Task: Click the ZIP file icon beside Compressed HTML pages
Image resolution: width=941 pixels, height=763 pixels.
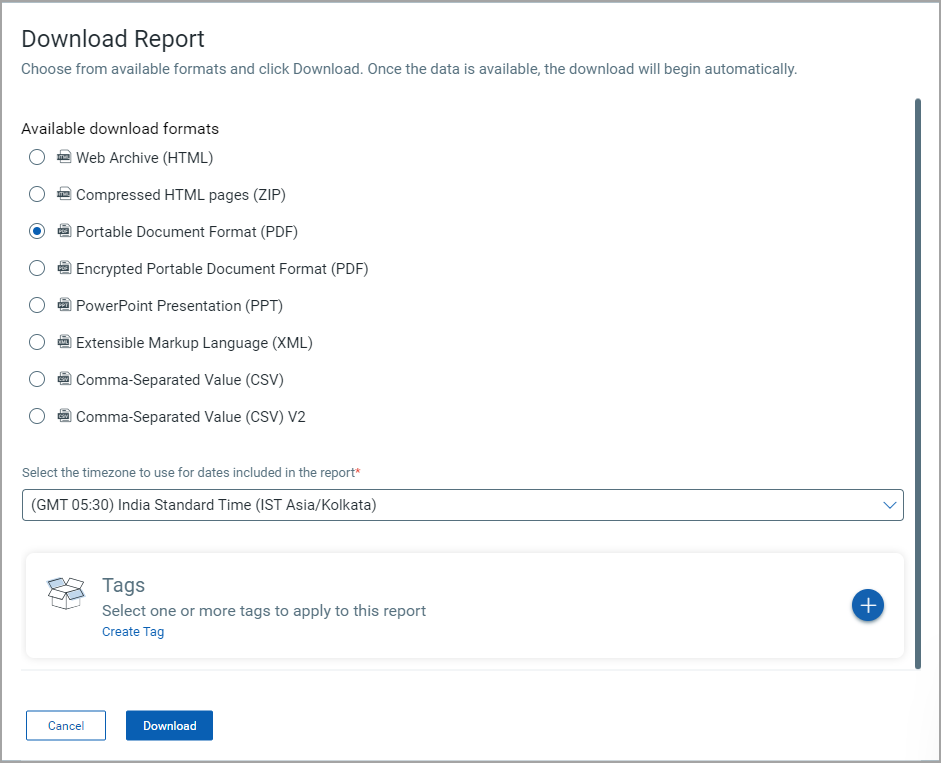Action: click(x=64, y=194)
